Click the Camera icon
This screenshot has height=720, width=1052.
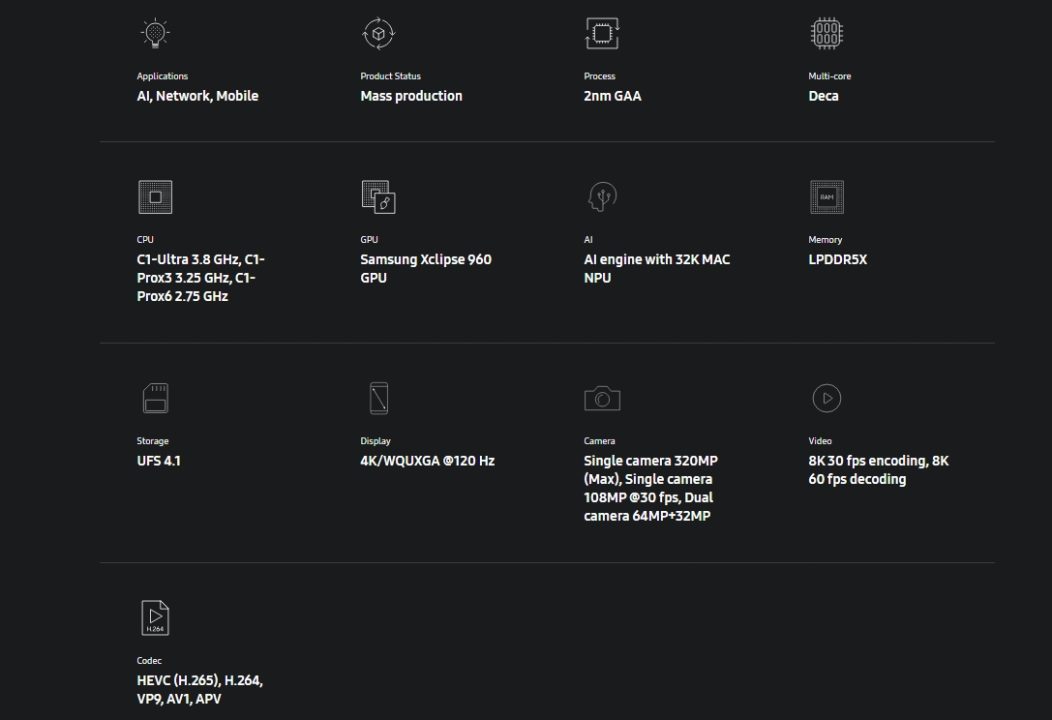(602, 398)
